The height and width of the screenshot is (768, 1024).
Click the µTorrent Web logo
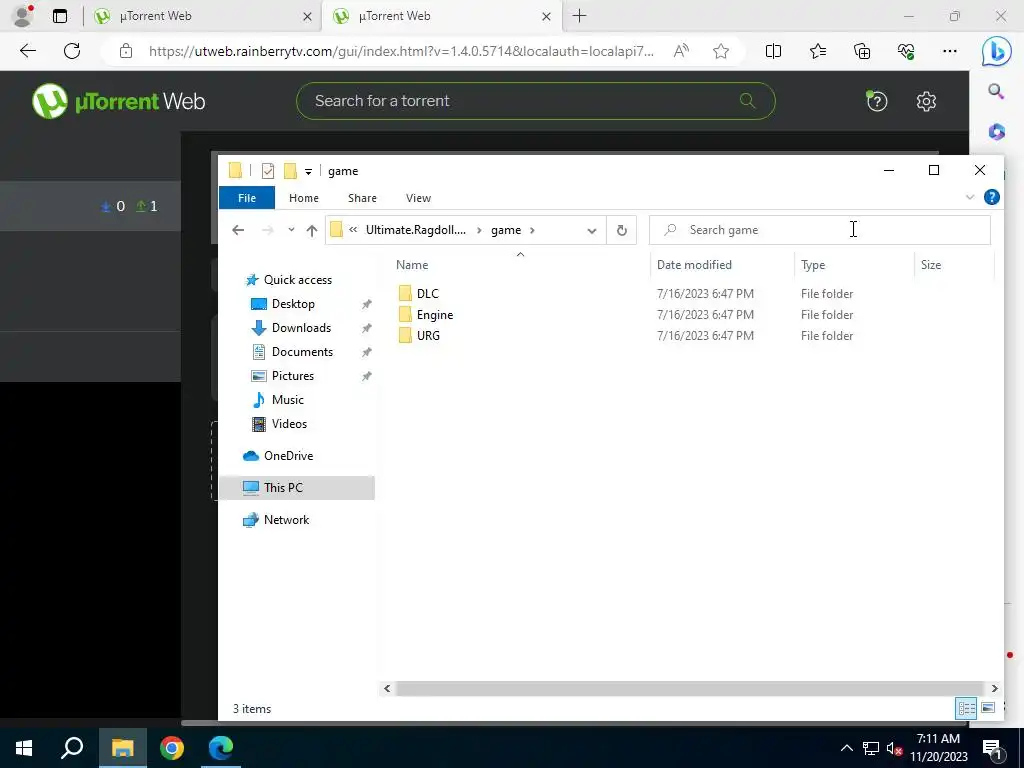point(118,101)
